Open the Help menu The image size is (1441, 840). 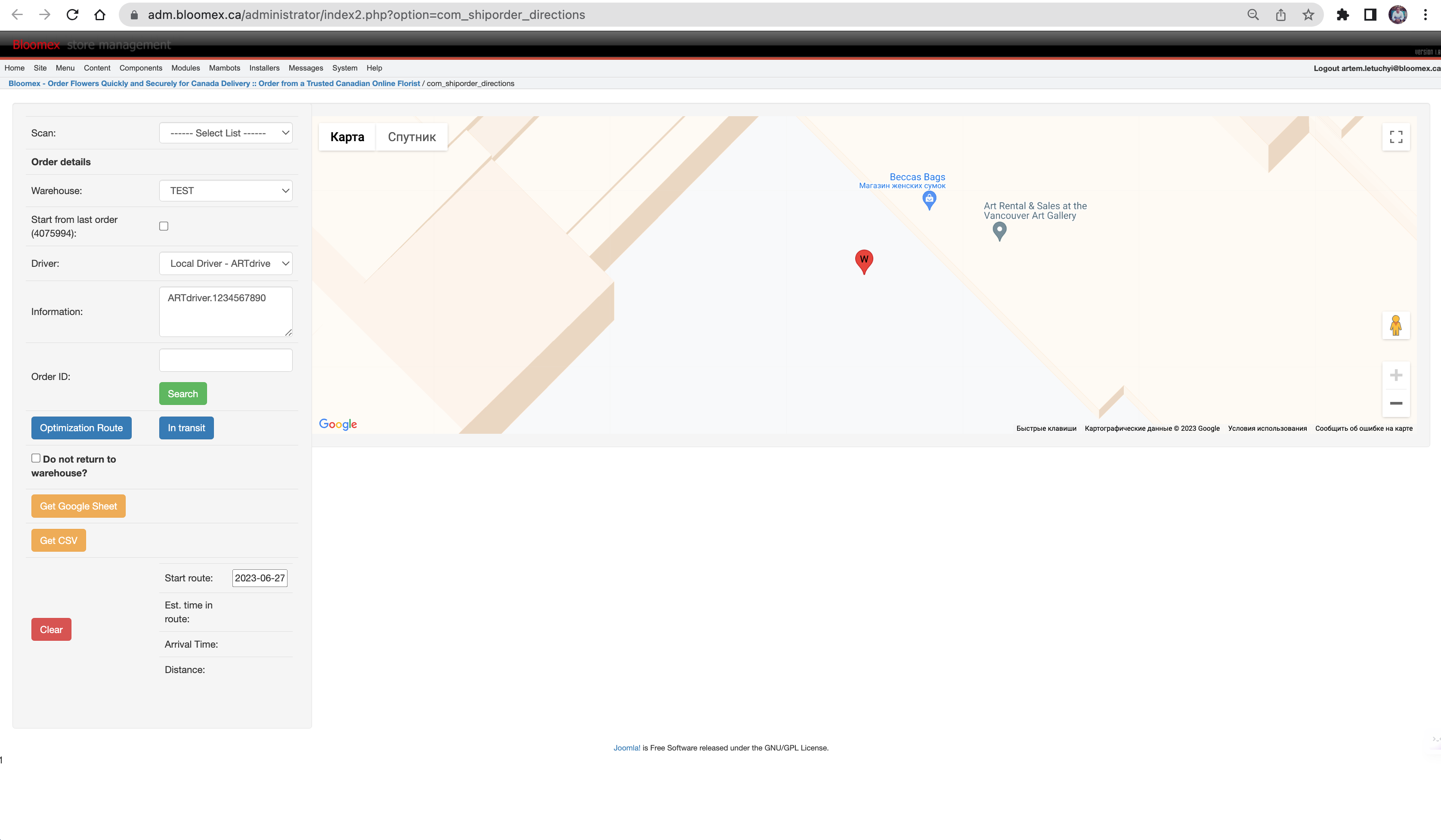point(374,68)
